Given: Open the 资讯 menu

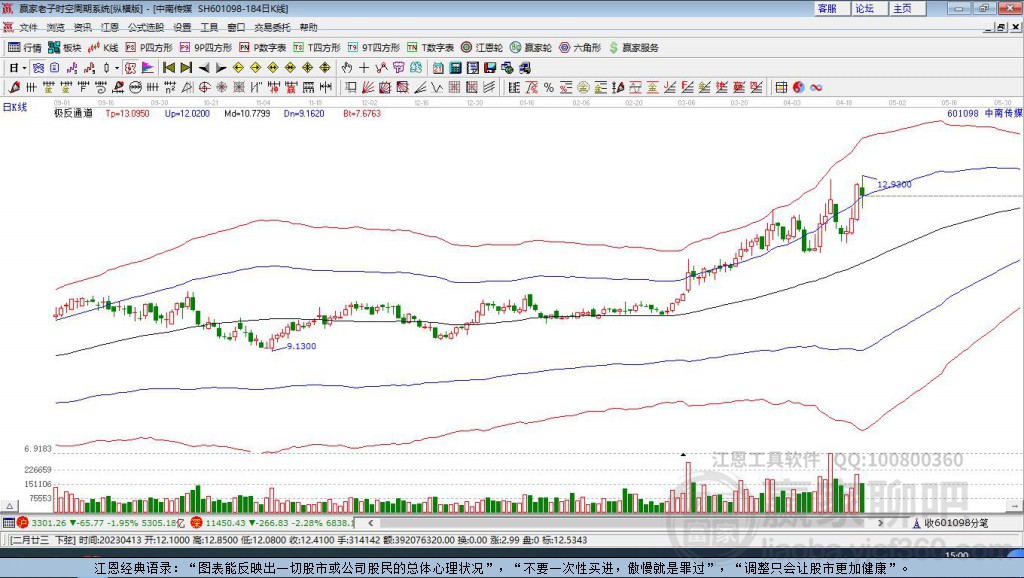Looking at the screenshot, I should (82, 27).
